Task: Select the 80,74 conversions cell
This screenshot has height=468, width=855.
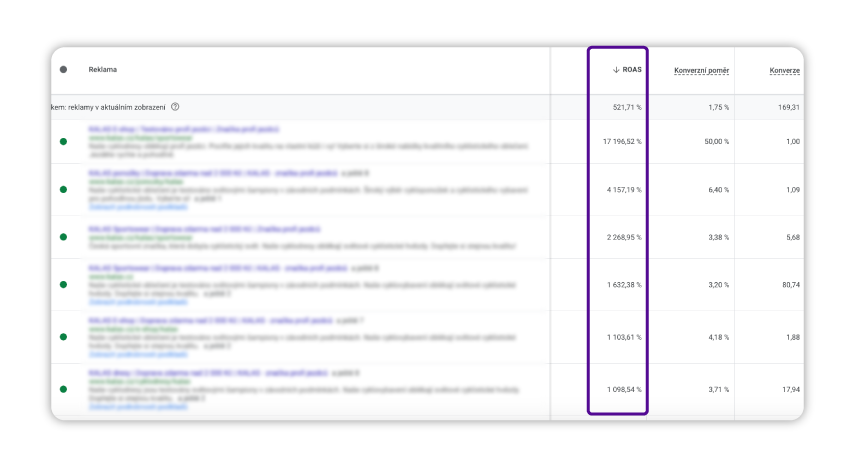Action: click(x=789, y=285)
